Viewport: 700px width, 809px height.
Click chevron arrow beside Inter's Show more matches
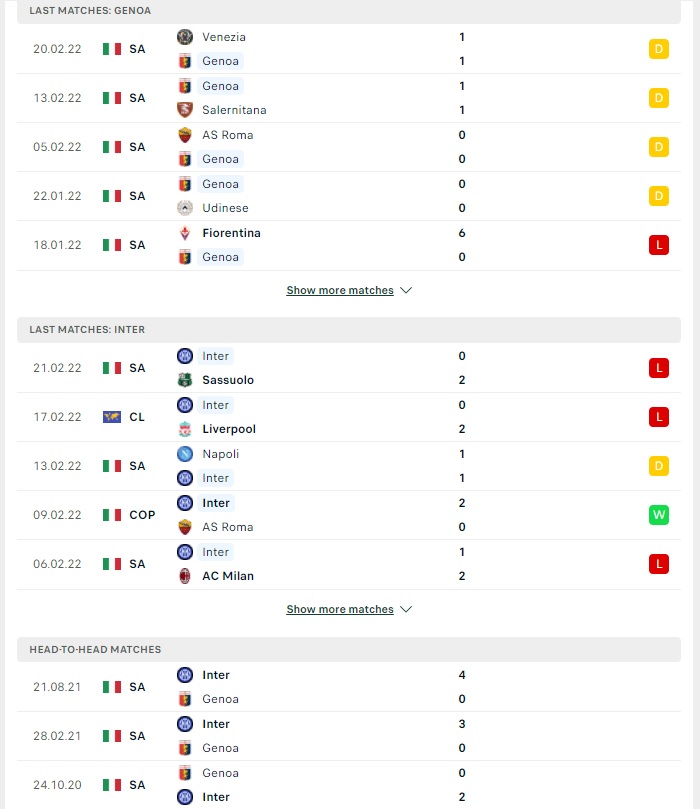[406, 609]
